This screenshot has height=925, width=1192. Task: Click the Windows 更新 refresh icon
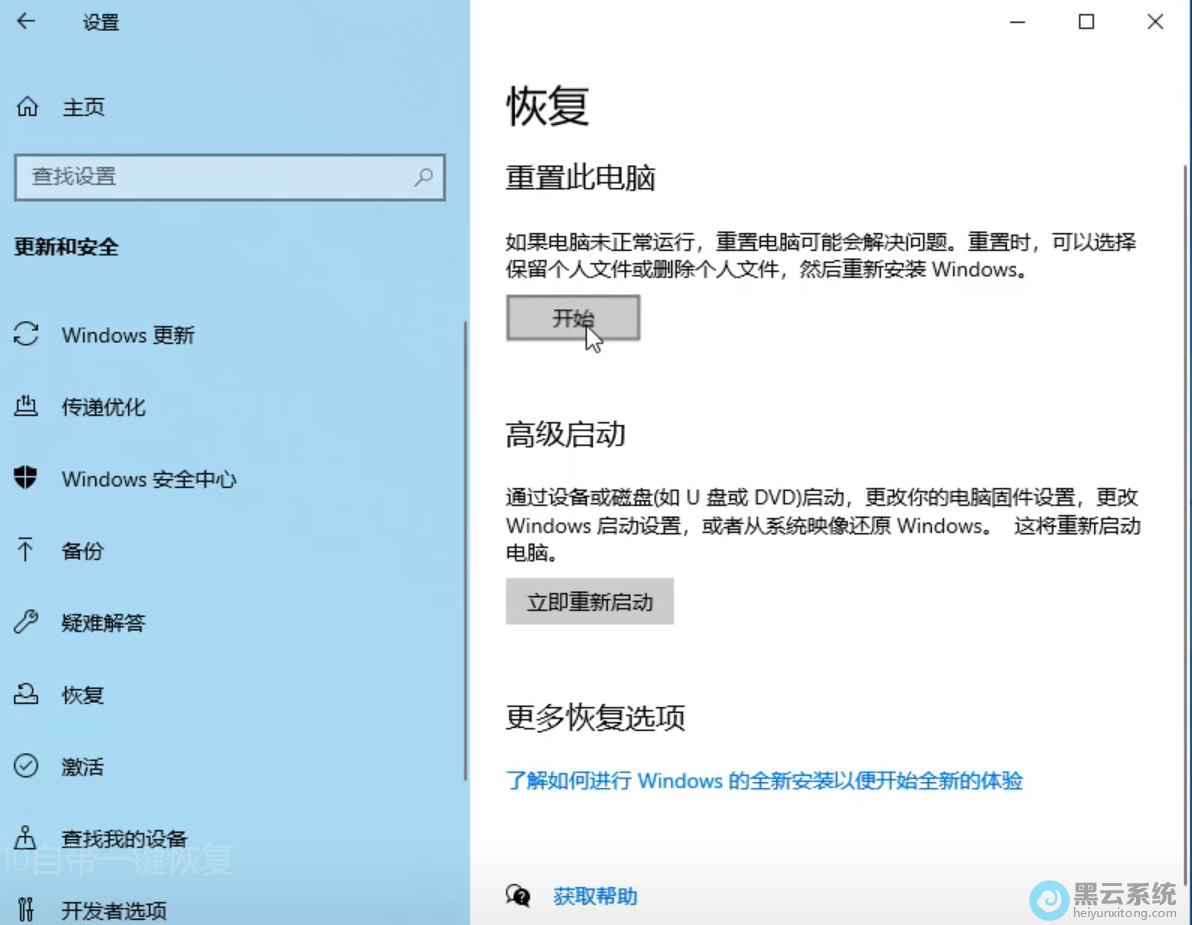(26, 335)
